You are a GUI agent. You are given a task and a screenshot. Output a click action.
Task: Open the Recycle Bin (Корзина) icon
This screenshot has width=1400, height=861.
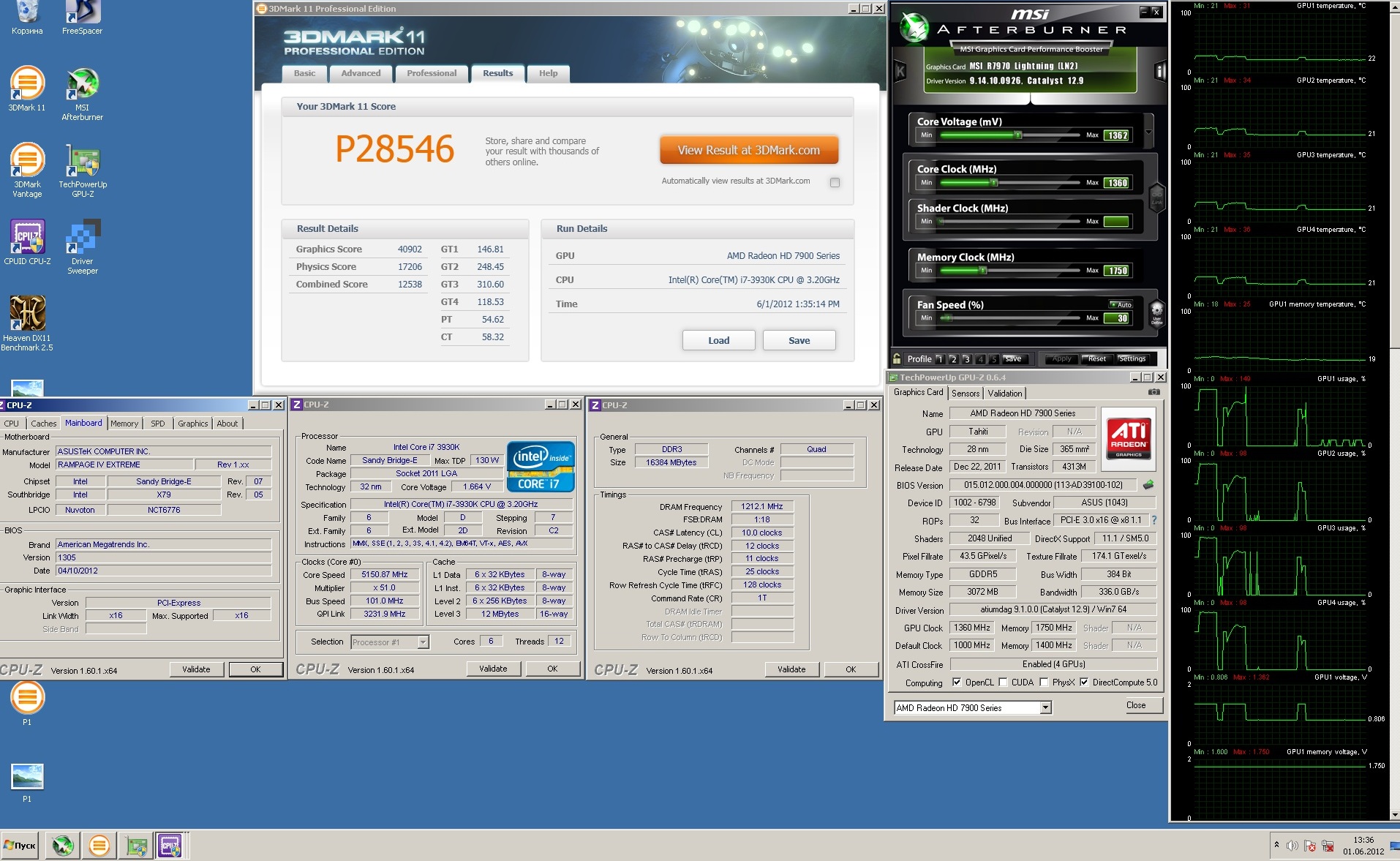point(27,18)
